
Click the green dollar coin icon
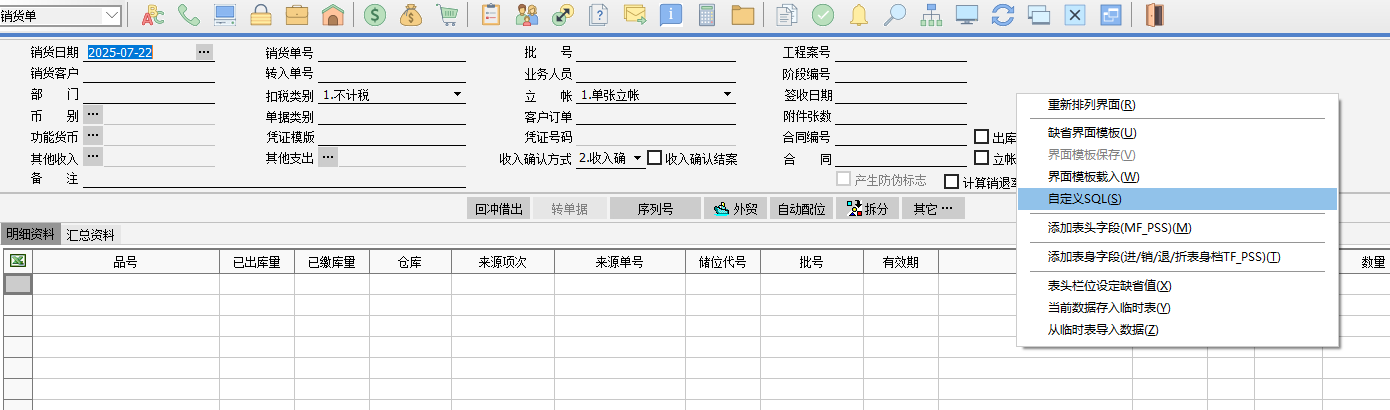click(375, 15)
